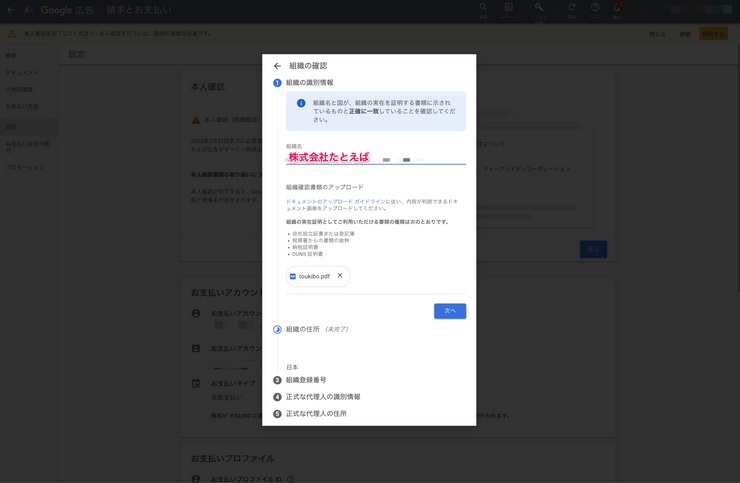Click the yellow 開始する banner button
The width and height of the screenshot is (740, 483).
pyautogui.click(x=713, y=34)
